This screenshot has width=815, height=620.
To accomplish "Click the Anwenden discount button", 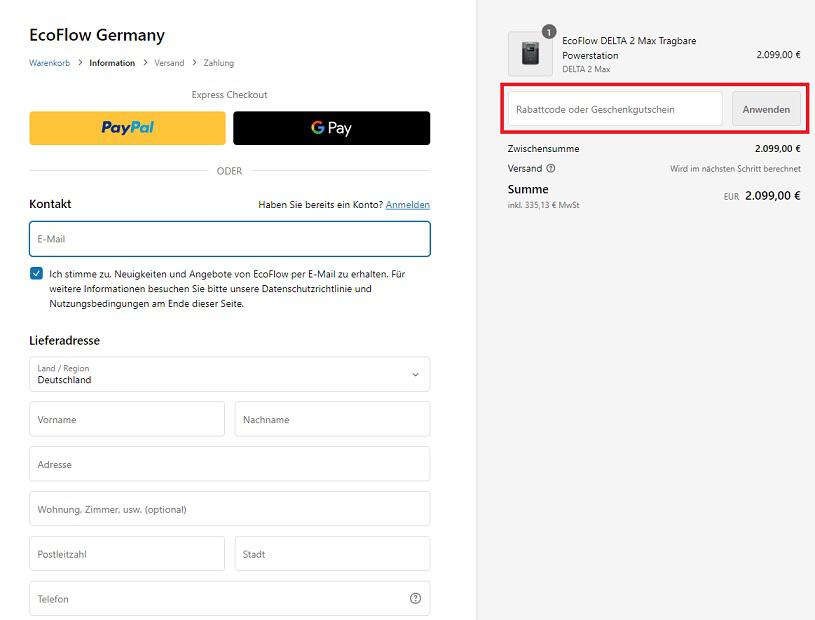I will (766, 109).
